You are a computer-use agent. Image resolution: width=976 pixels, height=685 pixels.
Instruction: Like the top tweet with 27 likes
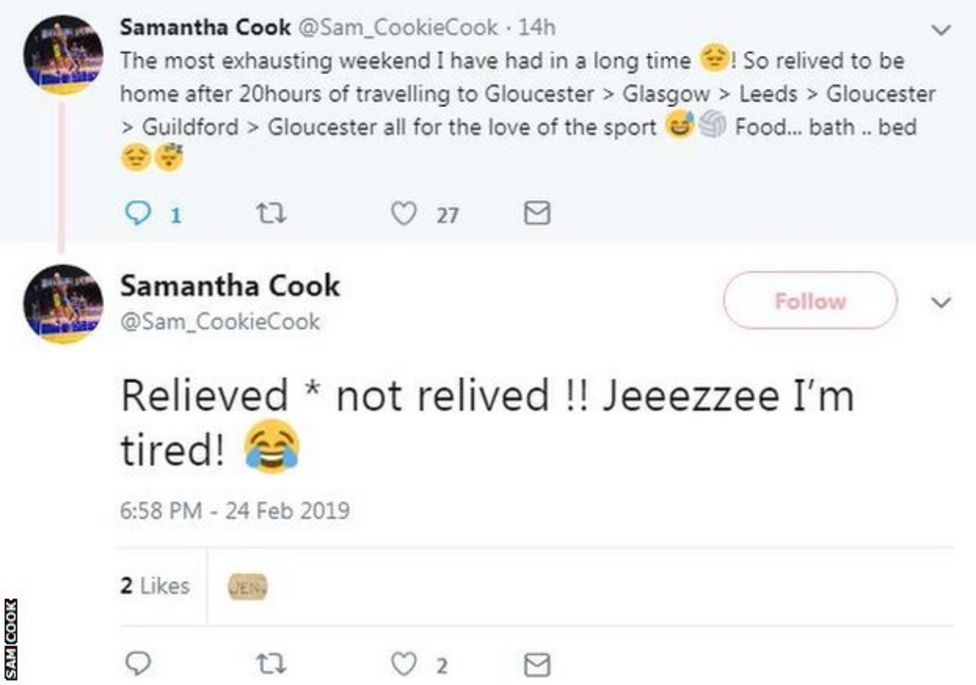403,212
